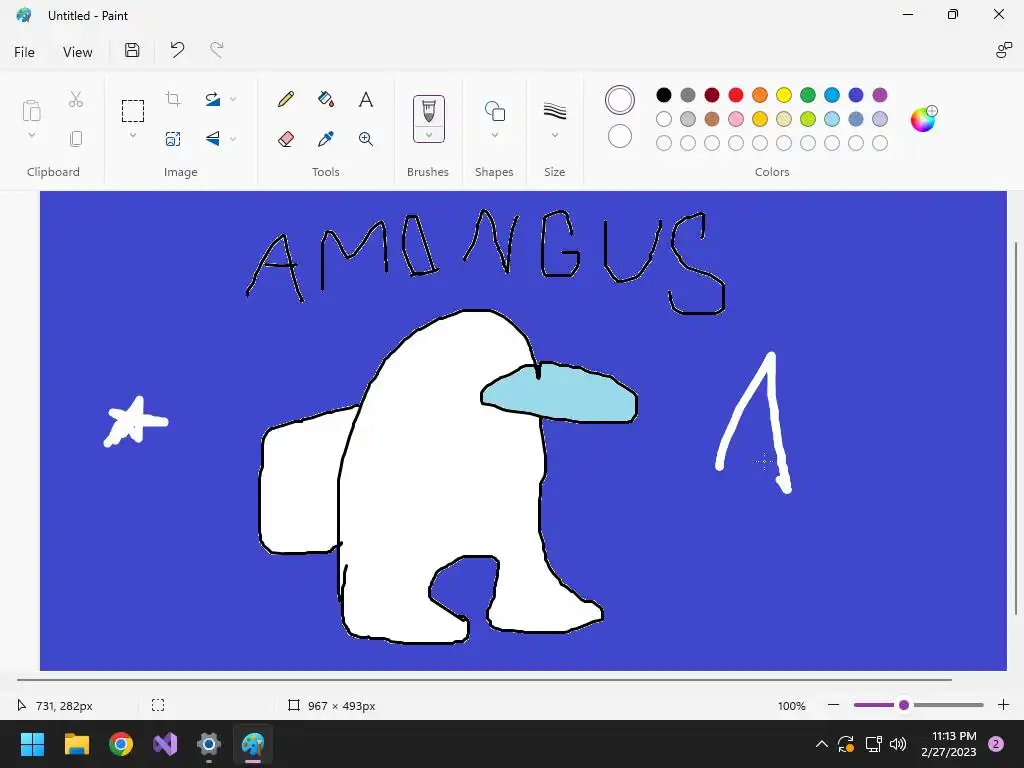Click the Flip icon
The image size is (1024, 768).
(213, 138)
